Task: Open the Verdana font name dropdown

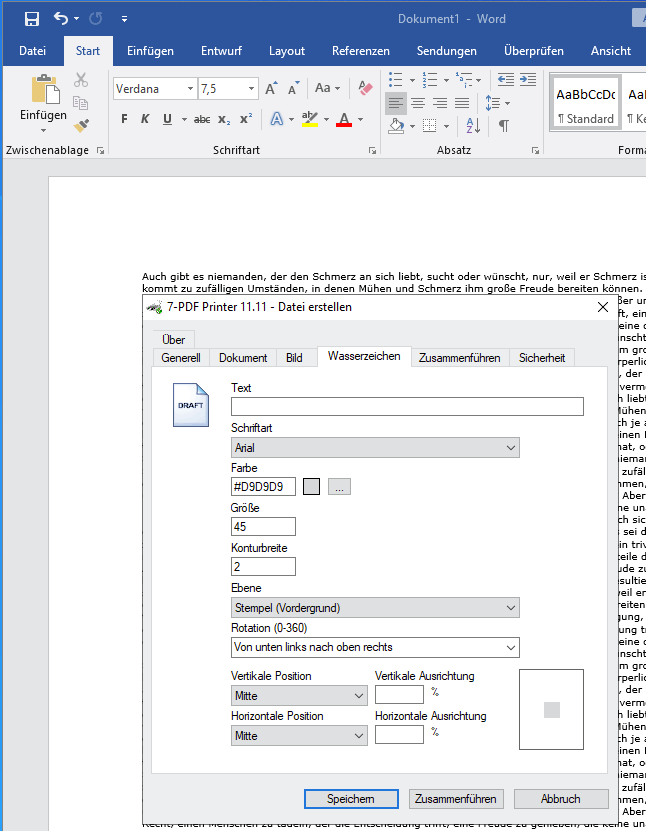Action: [x=190, y=89]
